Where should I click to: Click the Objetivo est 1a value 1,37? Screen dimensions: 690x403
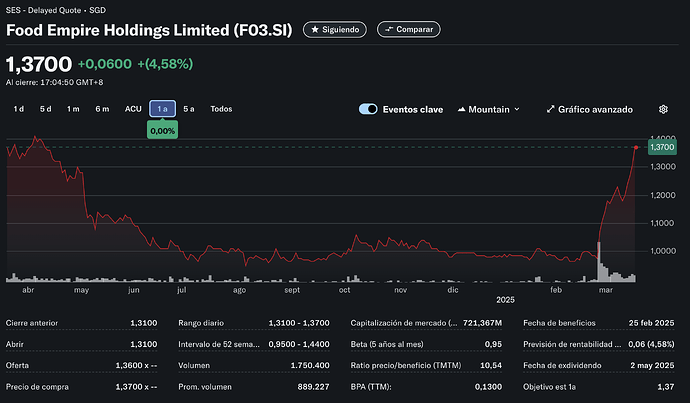666,387
